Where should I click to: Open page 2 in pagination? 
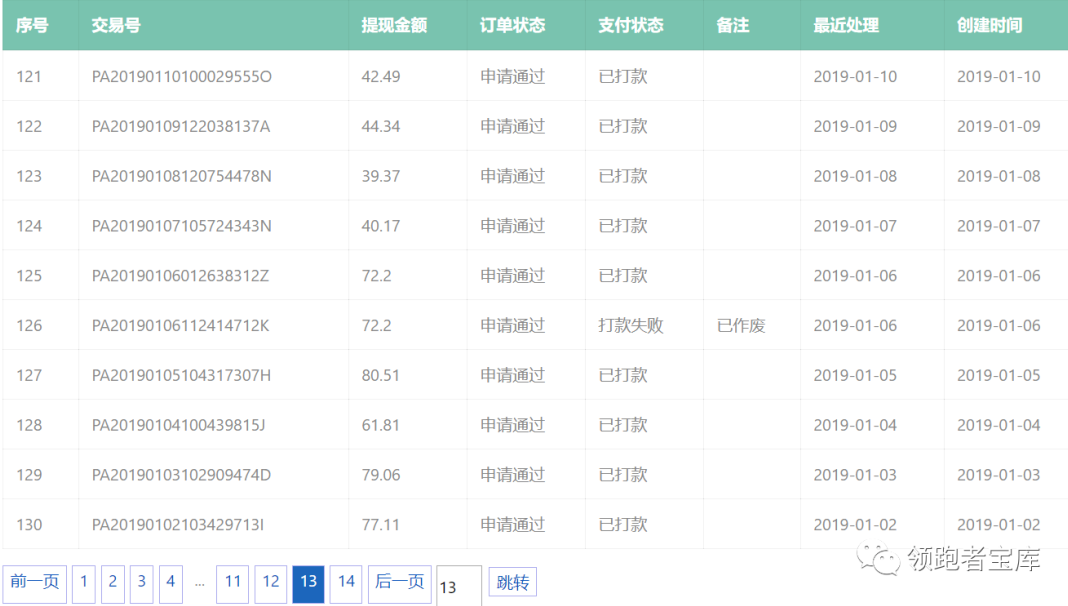(x=113, y=583)
